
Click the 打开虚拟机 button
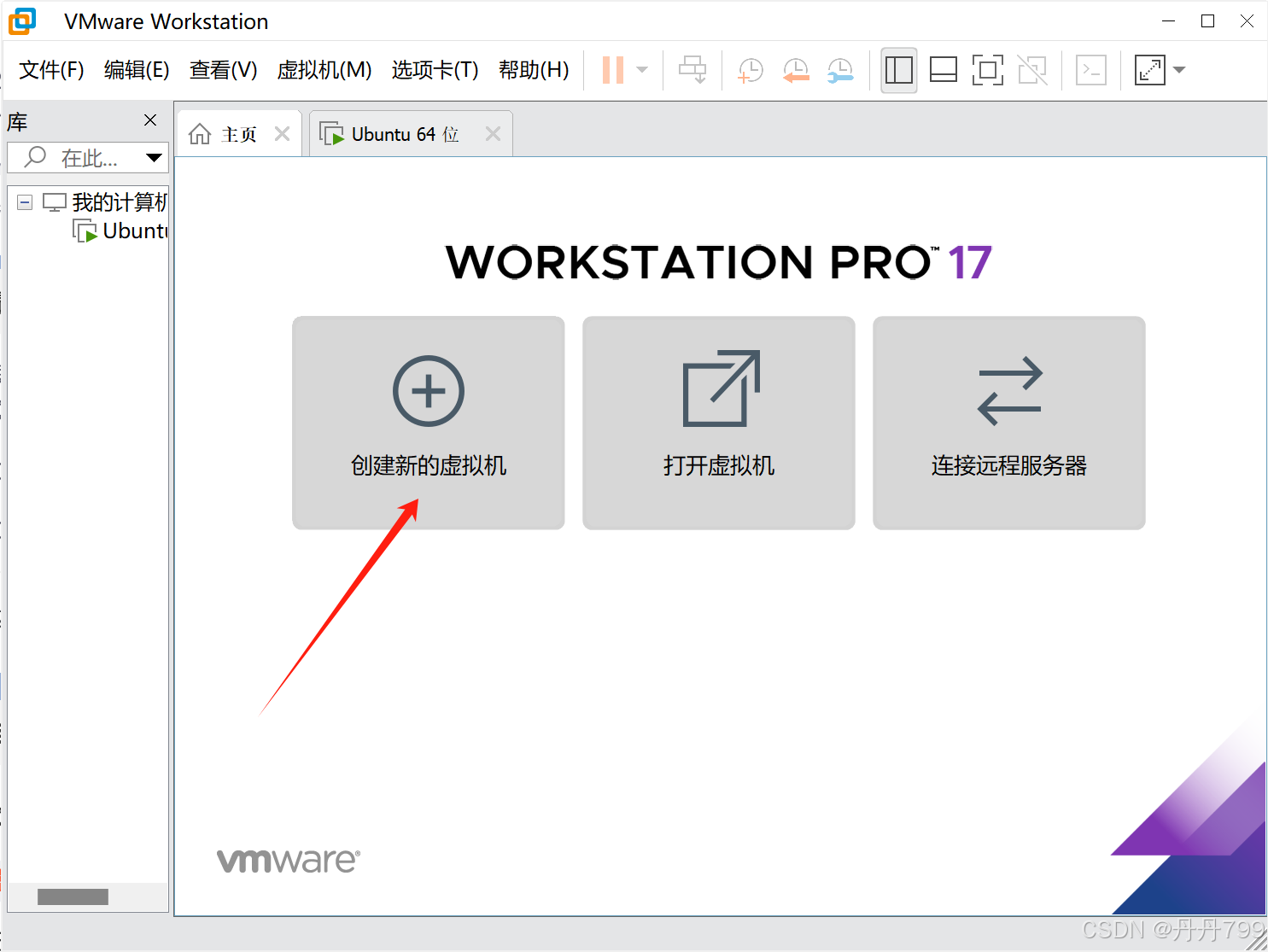[719, 423]
